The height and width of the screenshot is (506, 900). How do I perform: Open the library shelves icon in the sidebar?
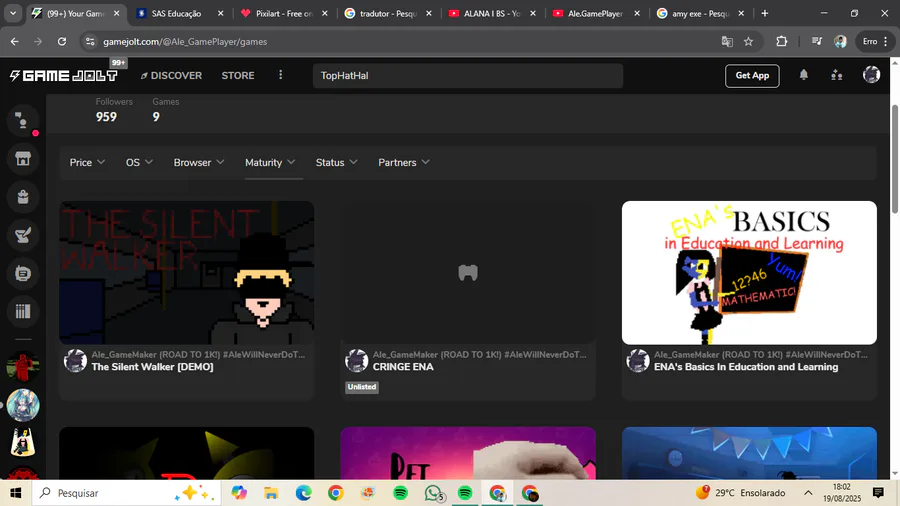point(23,311)
